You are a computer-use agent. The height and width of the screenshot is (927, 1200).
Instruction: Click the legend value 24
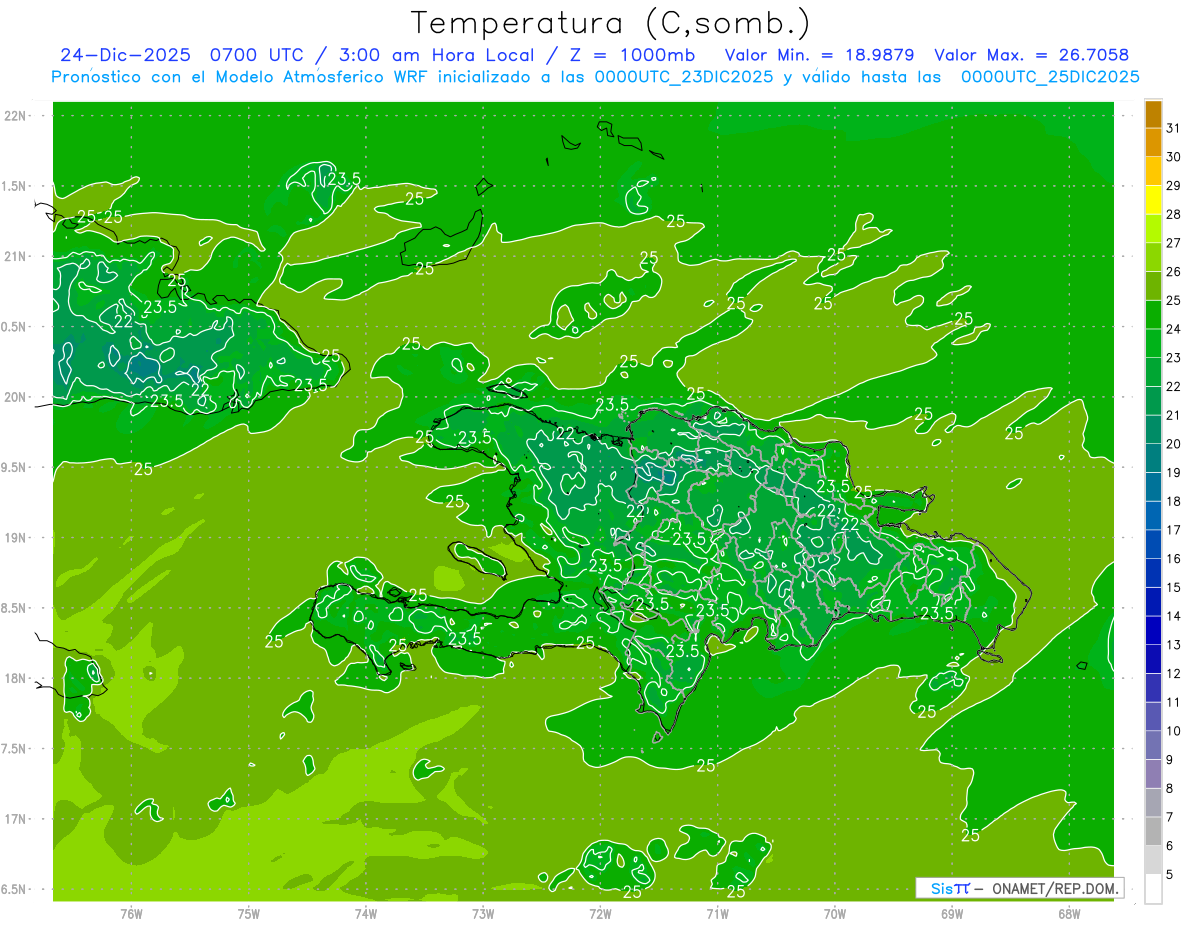1173,329
